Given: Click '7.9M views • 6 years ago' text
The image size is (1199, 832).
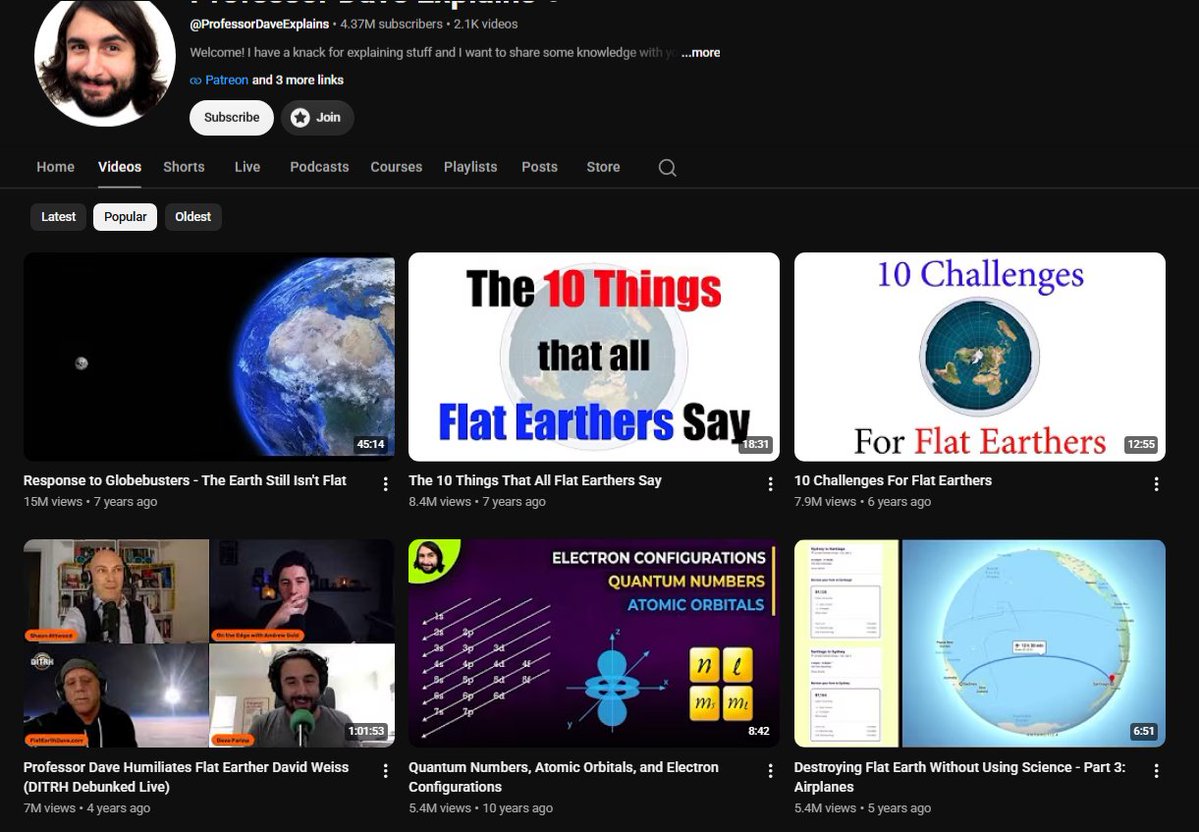Looking at the screenshot, I should click(863, 502).
